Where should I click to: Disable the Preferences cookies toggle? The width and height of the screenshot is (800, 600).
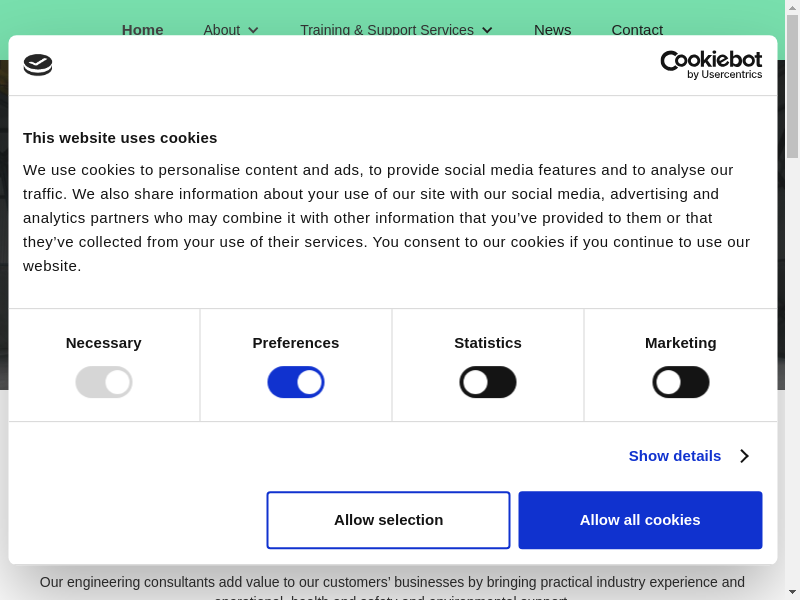[x=296, y=382]
